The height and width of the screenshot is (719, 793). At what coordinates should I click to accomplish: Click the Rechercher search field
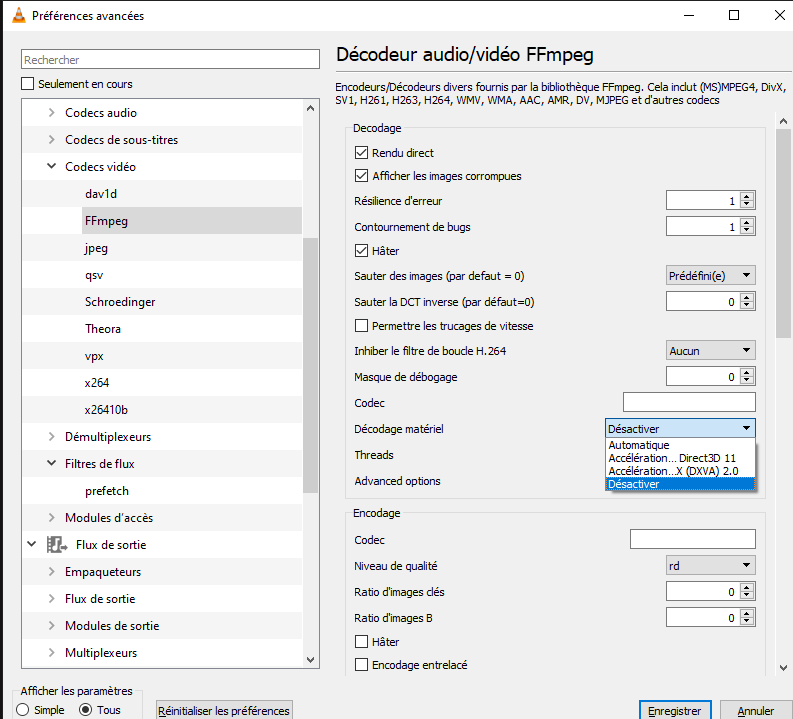(x=170, y=60)
